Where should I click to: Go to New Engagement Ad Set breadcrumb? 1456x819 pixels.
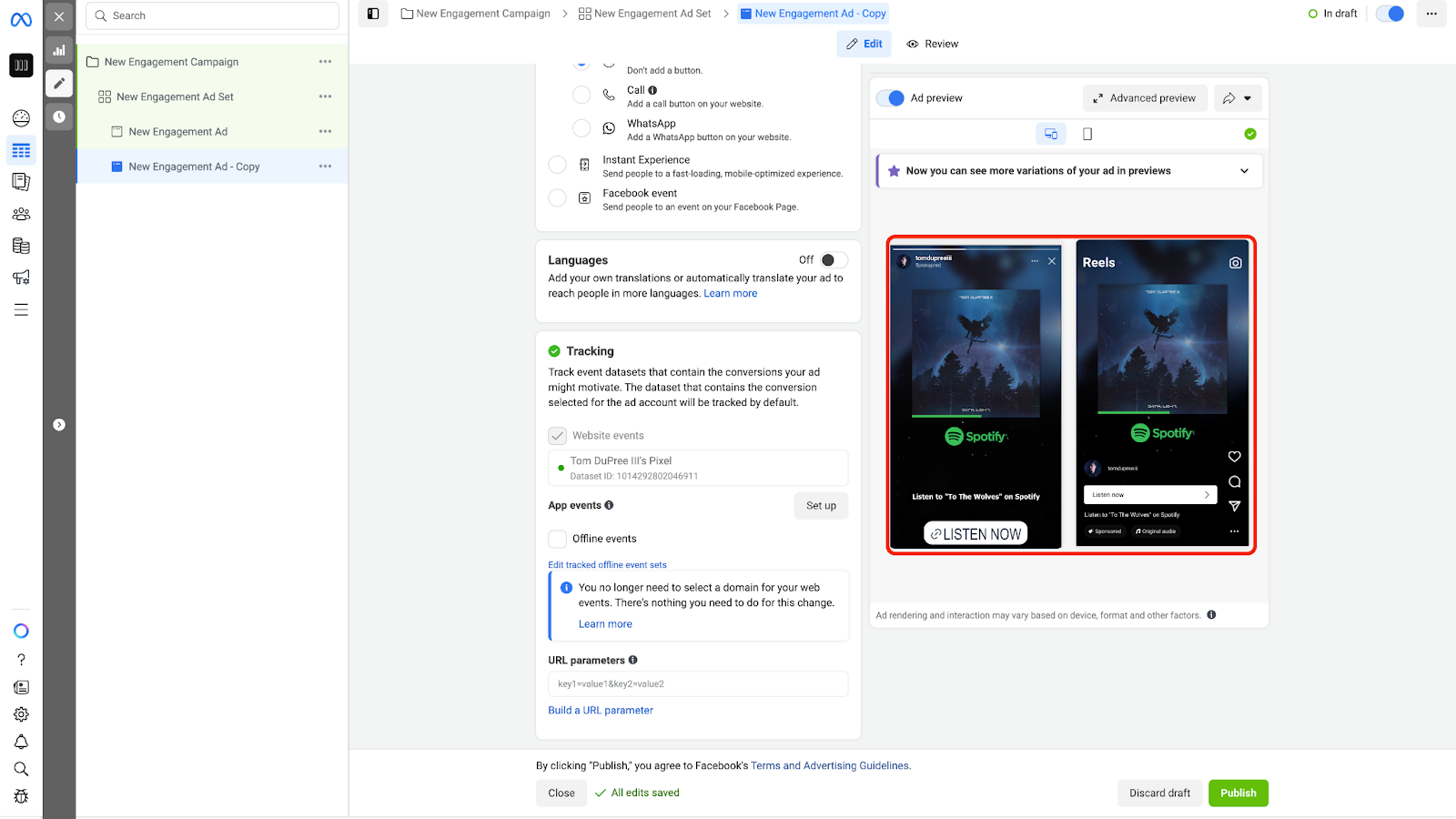click(645, 14)
